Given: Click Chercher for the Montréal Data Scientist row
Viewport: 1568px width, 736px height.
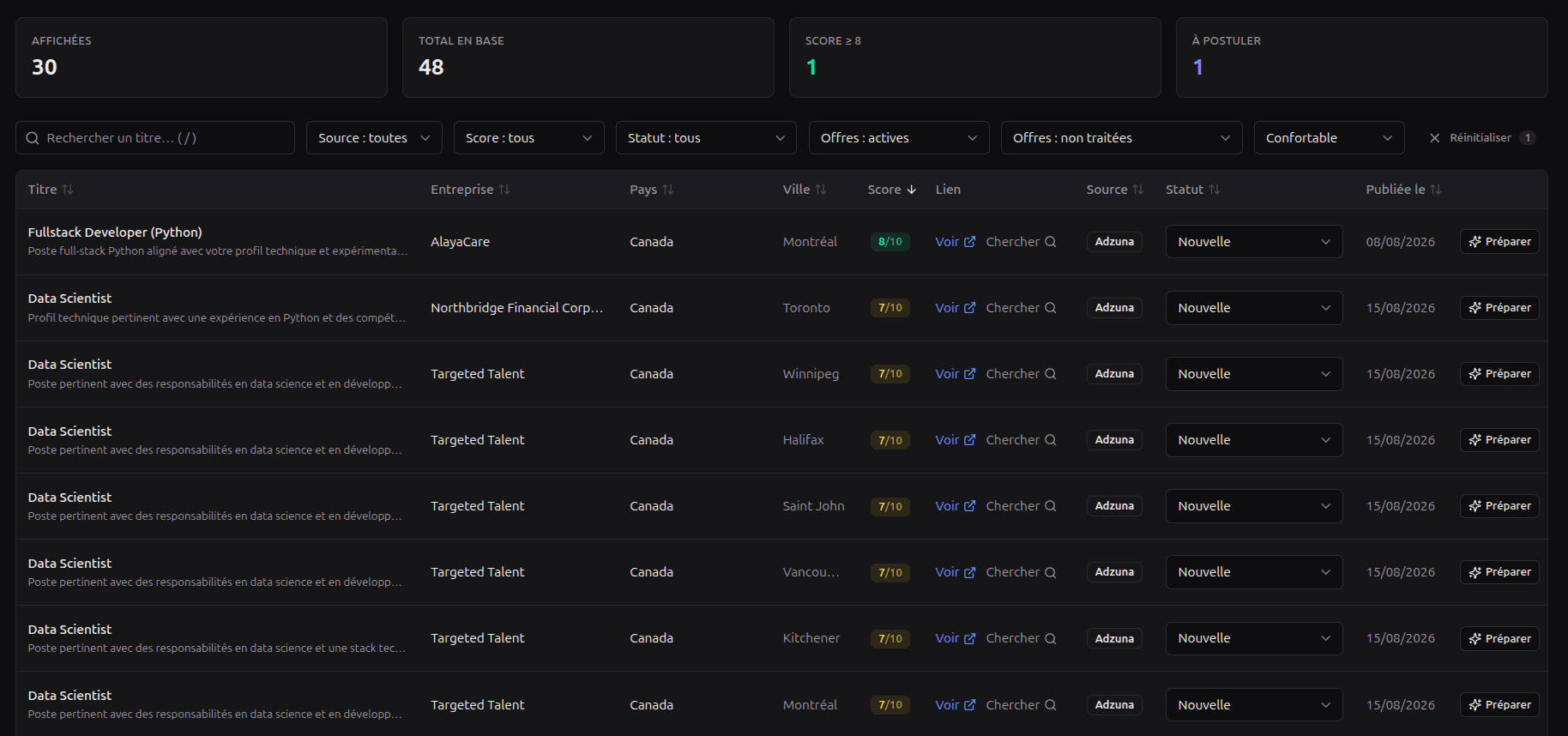Looking at the screenshot, I should coord(1021,705).
